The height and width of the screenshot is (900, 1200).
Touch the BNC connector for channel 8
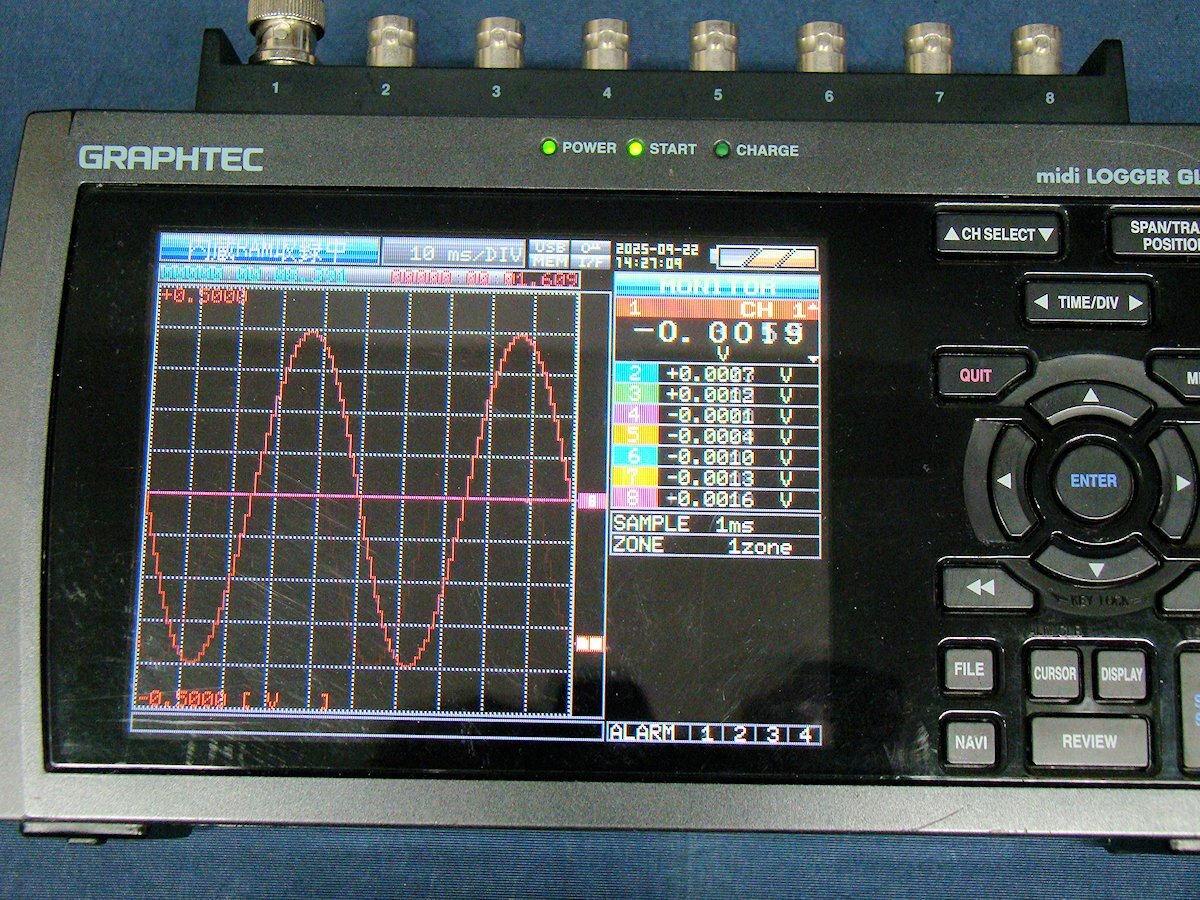click(1036, 49)
